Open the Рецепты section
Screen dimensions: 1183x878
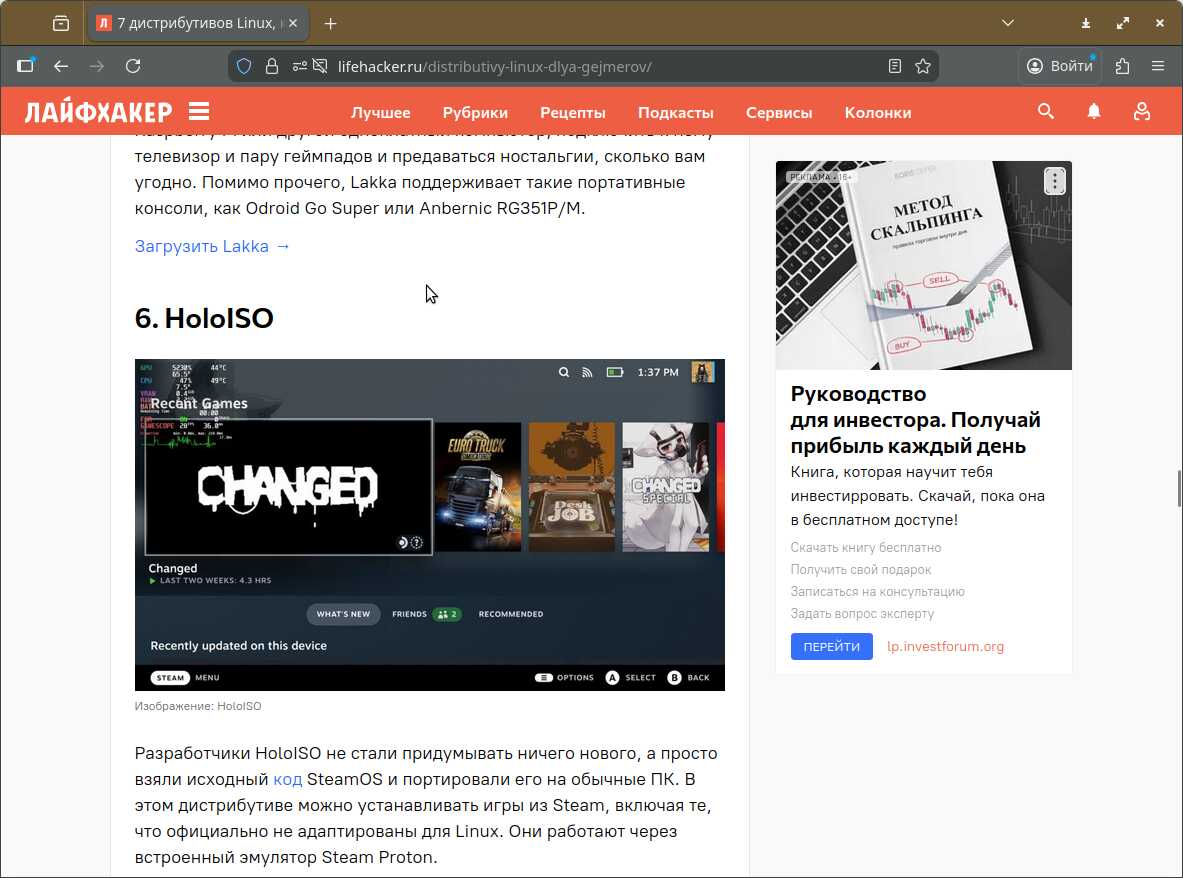coord(573,112)
